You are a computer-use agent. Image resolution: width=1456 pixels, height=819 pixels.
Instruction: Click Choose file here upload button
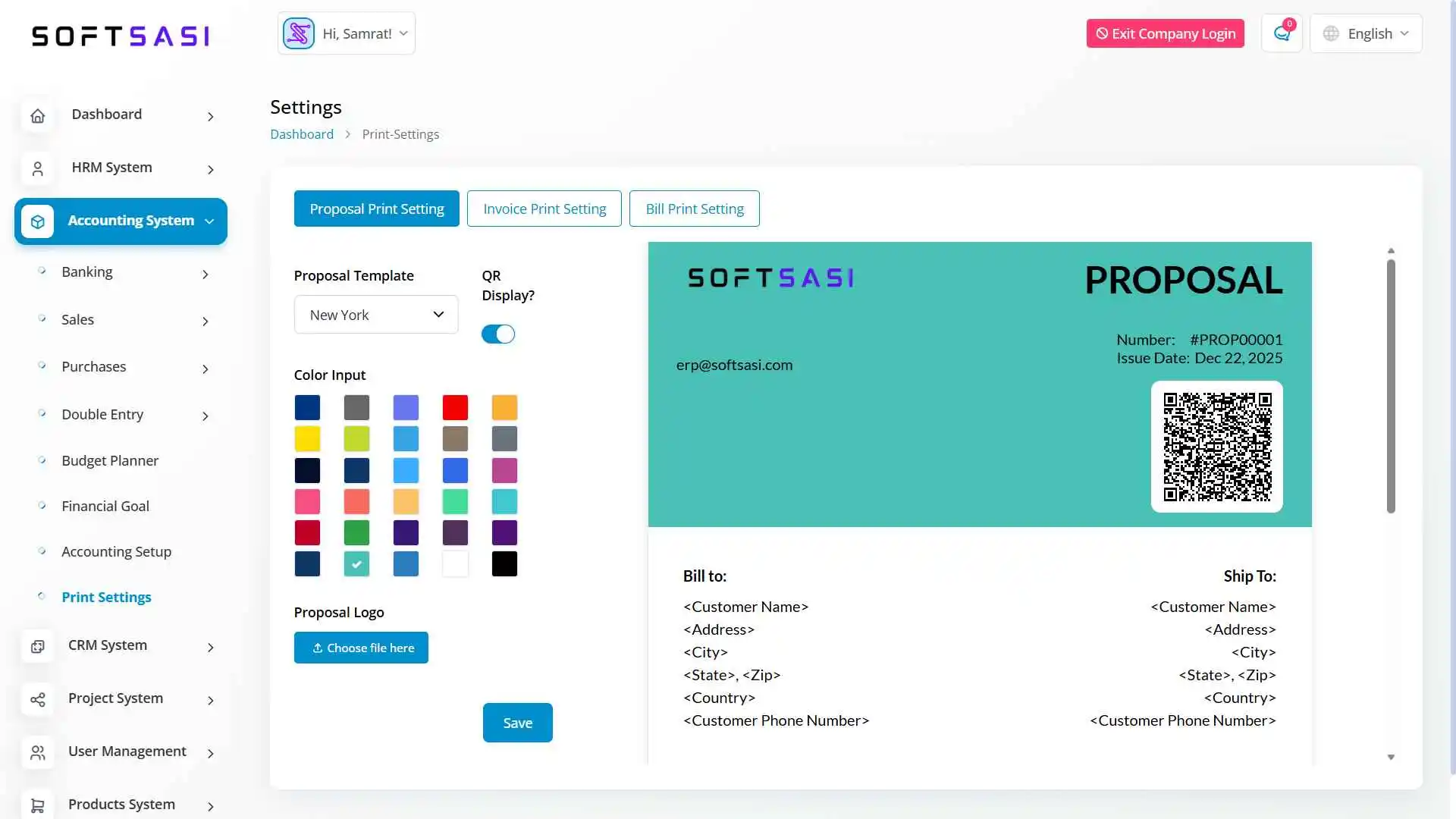click(x=361, y=648)
